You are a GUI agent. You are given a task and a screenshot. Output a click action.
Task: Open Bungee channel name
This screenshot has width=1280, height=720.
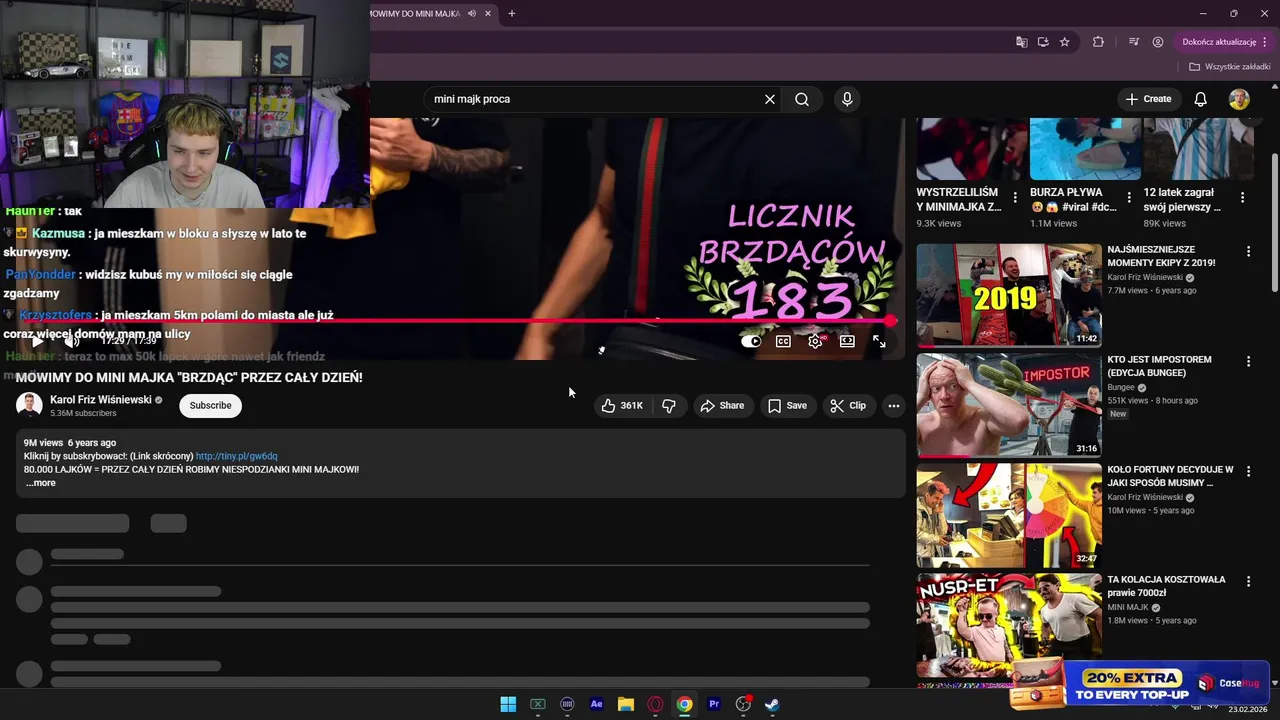tap(1121, 387)
